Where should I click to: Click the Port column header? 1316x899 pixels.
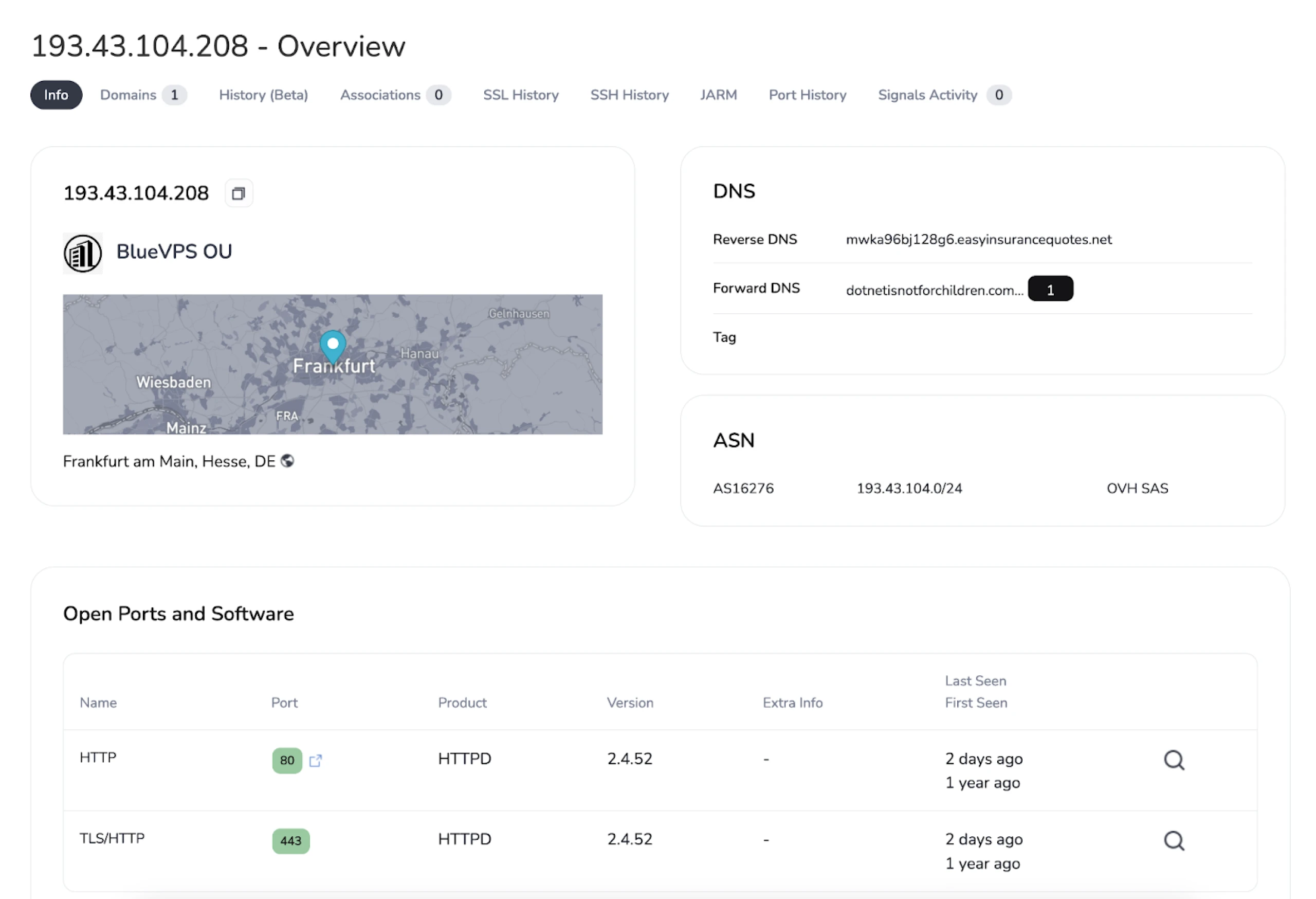tap(284, 703)
